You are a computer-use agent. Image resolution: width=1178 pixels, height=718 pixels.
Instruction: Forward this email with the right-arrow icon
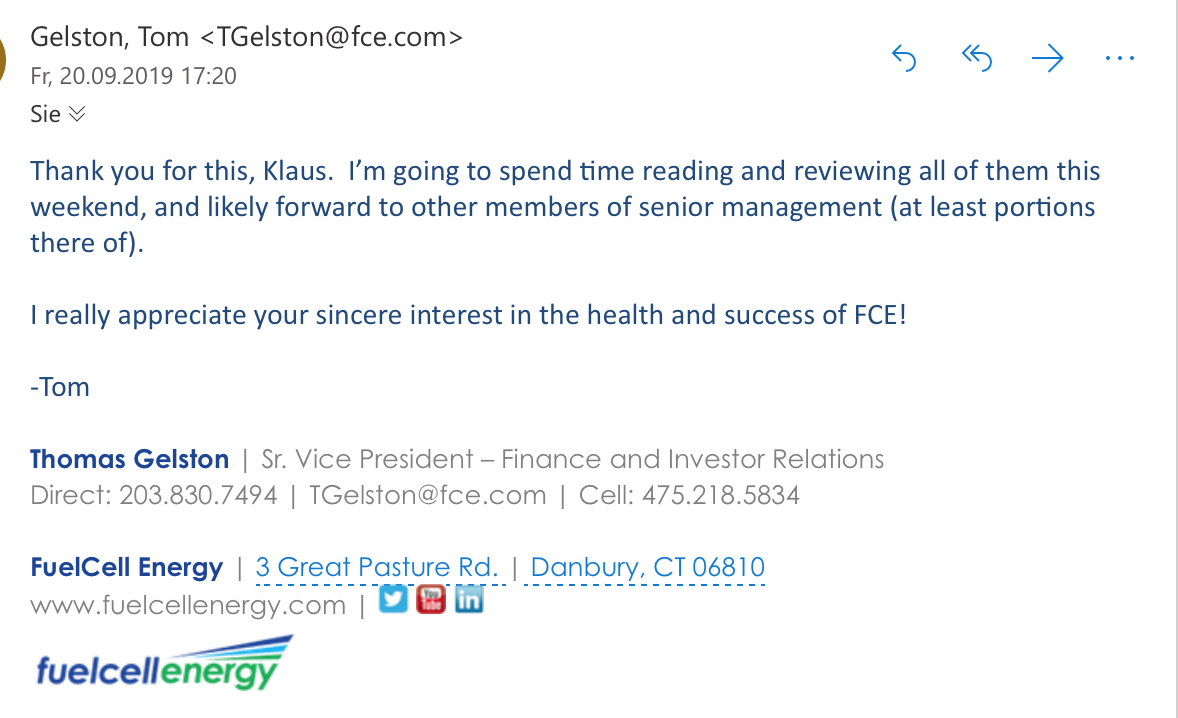tap(1047, 60)
